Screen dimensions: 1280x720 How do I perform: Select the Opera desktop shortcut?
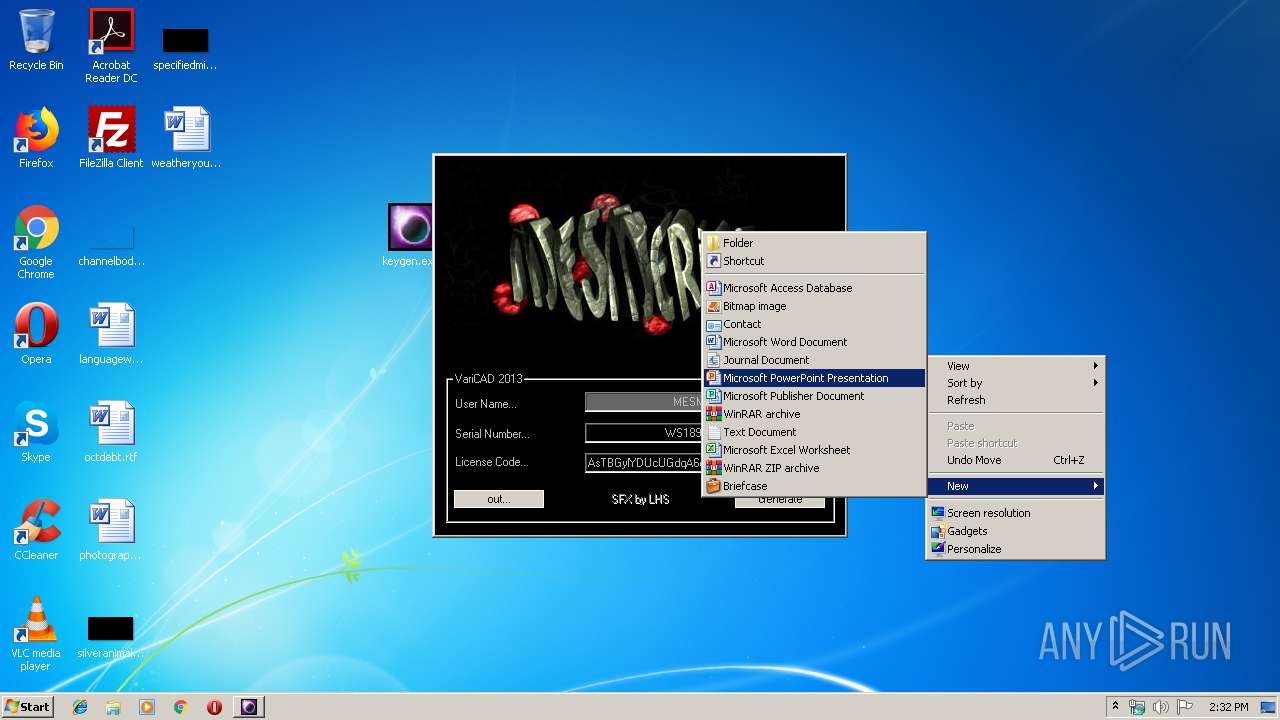(x=36, y=334)
